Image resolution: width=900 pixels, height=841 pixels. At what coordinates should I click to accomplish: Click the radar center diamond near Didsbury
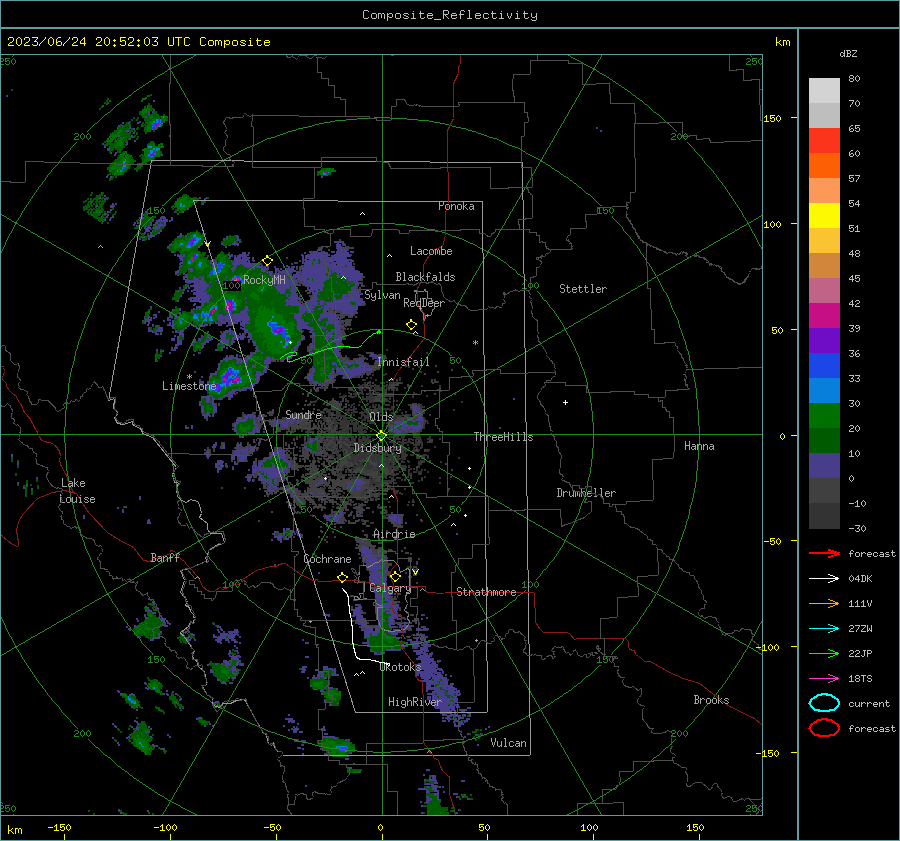(381, 436)
